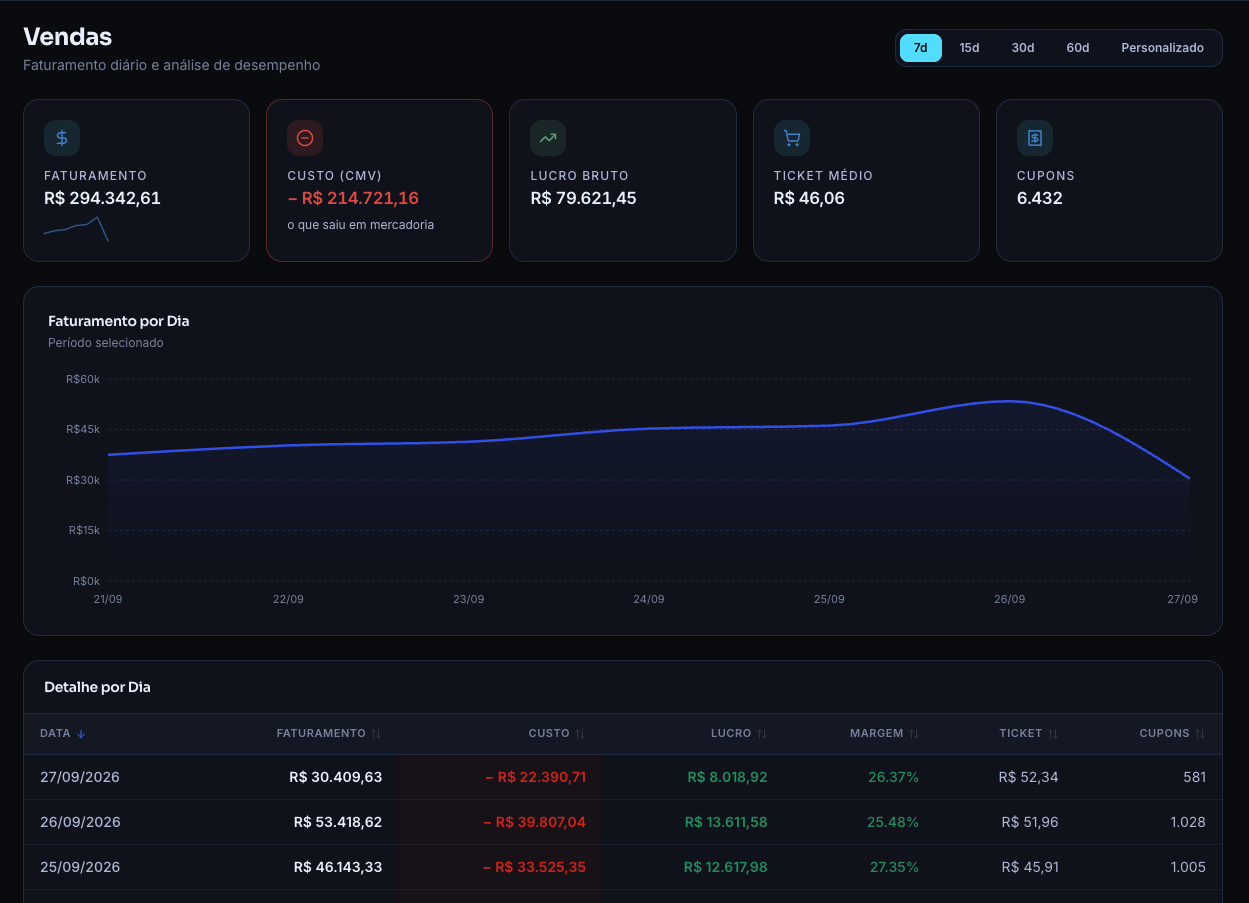The image size is (1249, 903).
Task: Switch to the 60d period
Action: (1078, 48)
